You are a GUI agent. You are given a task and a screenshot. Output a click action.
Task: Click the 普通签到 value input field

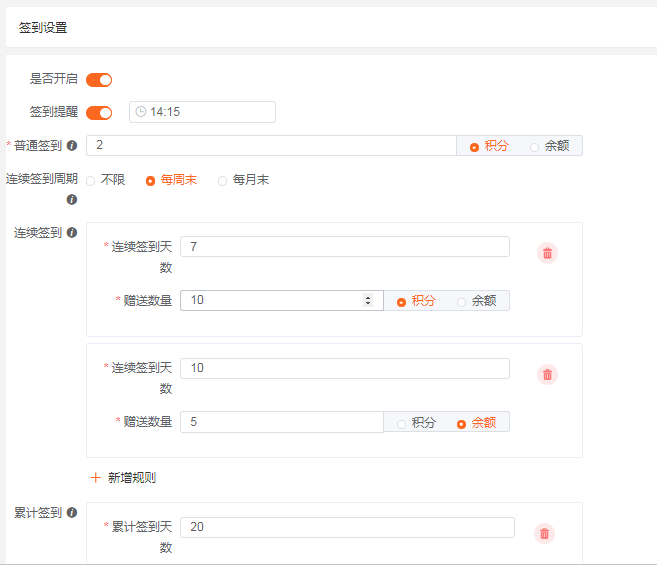pyautogui.click(x=271, y=145)
